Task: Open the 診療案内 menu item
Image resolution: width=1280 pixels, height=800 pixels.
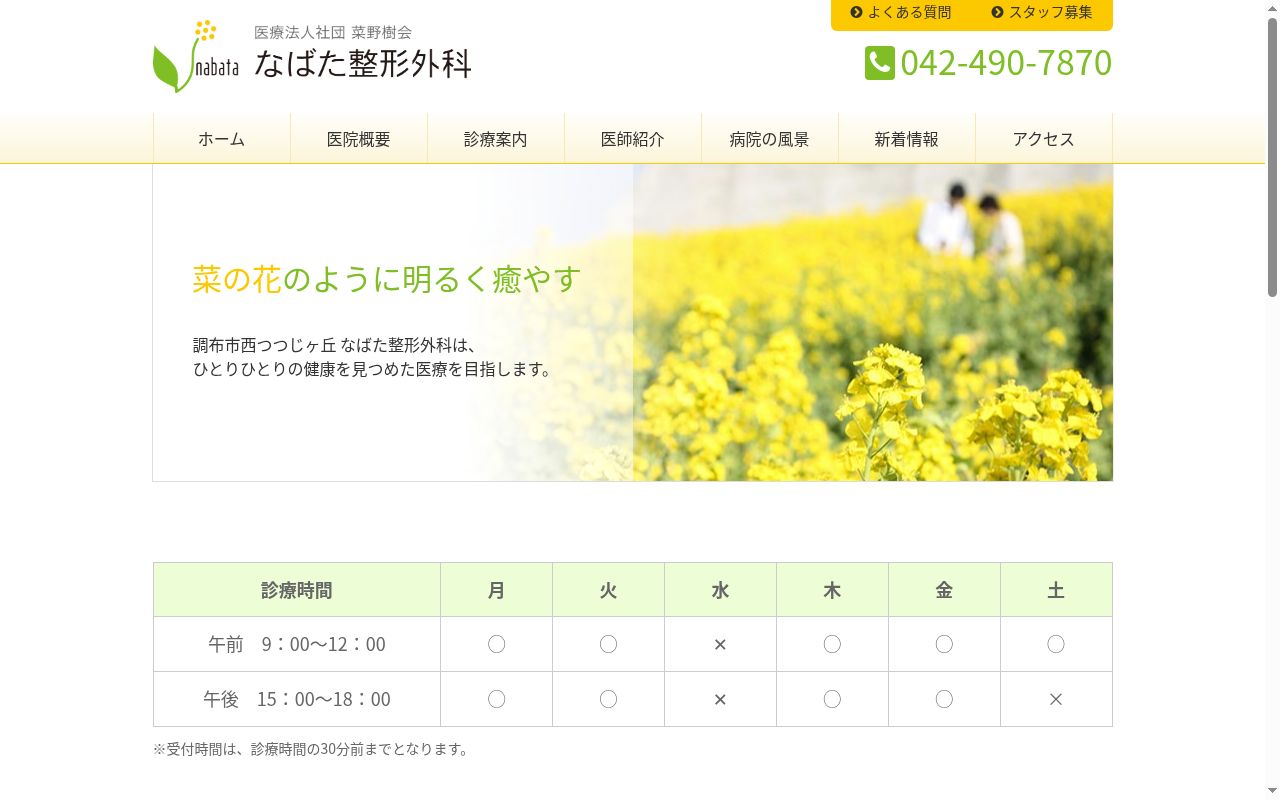Action: point(496,139)
